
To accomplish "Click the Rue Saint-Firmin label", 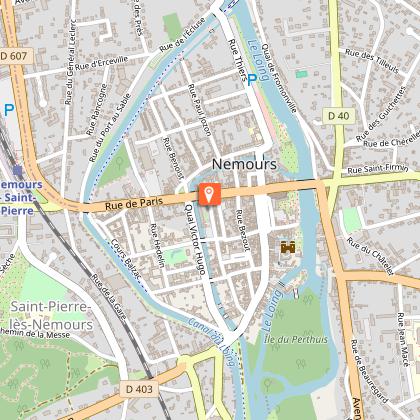I will (x=378, y=169).
